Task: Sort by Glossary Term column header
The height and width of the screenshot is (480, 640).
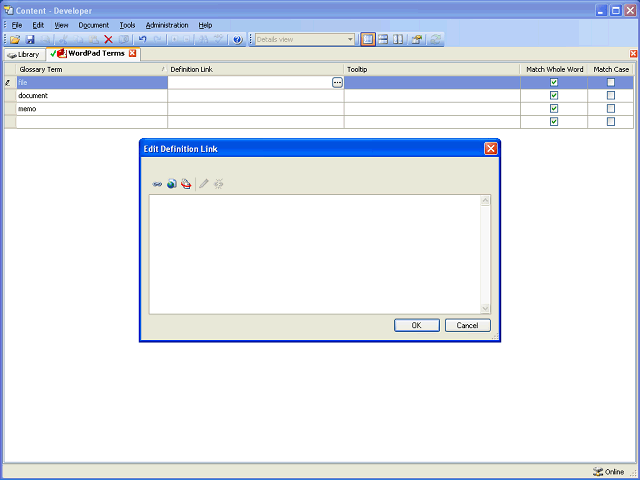Action: tap(92, 69)
